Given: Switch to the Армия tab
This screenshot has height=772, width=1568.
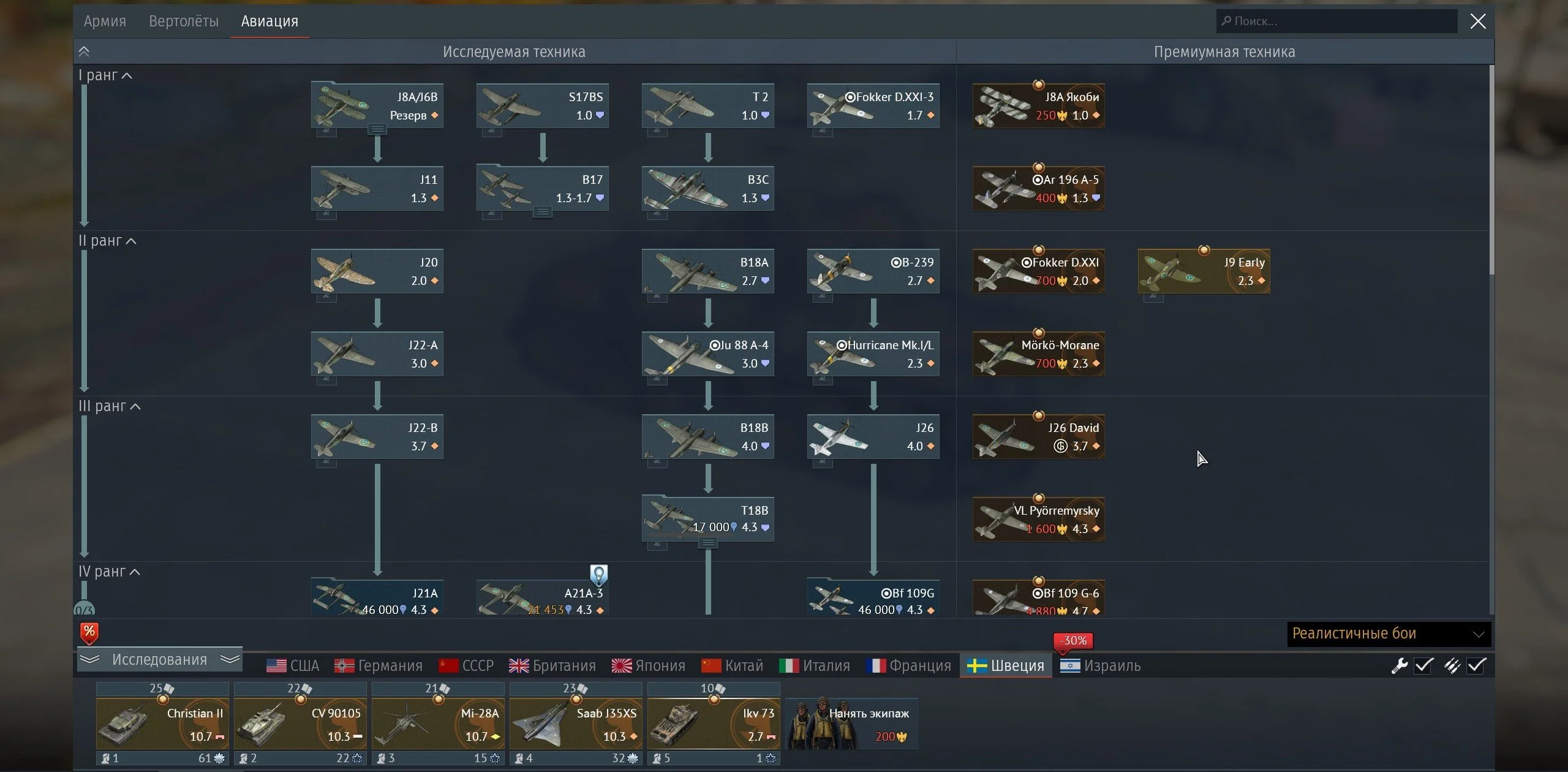Looking at the screenshot, I should pyautogui.click(x=105, y=21).
